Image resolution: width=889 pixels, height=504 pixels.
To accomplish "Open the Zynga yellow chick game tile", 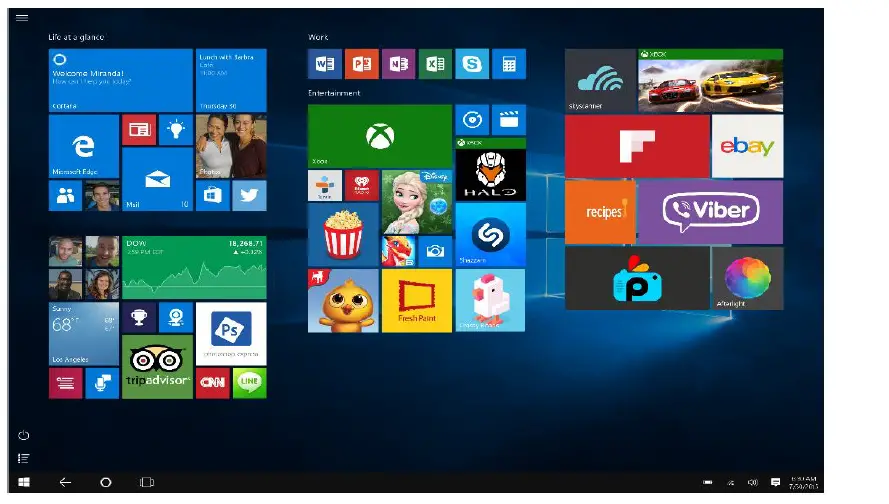I will pos(343,300).
